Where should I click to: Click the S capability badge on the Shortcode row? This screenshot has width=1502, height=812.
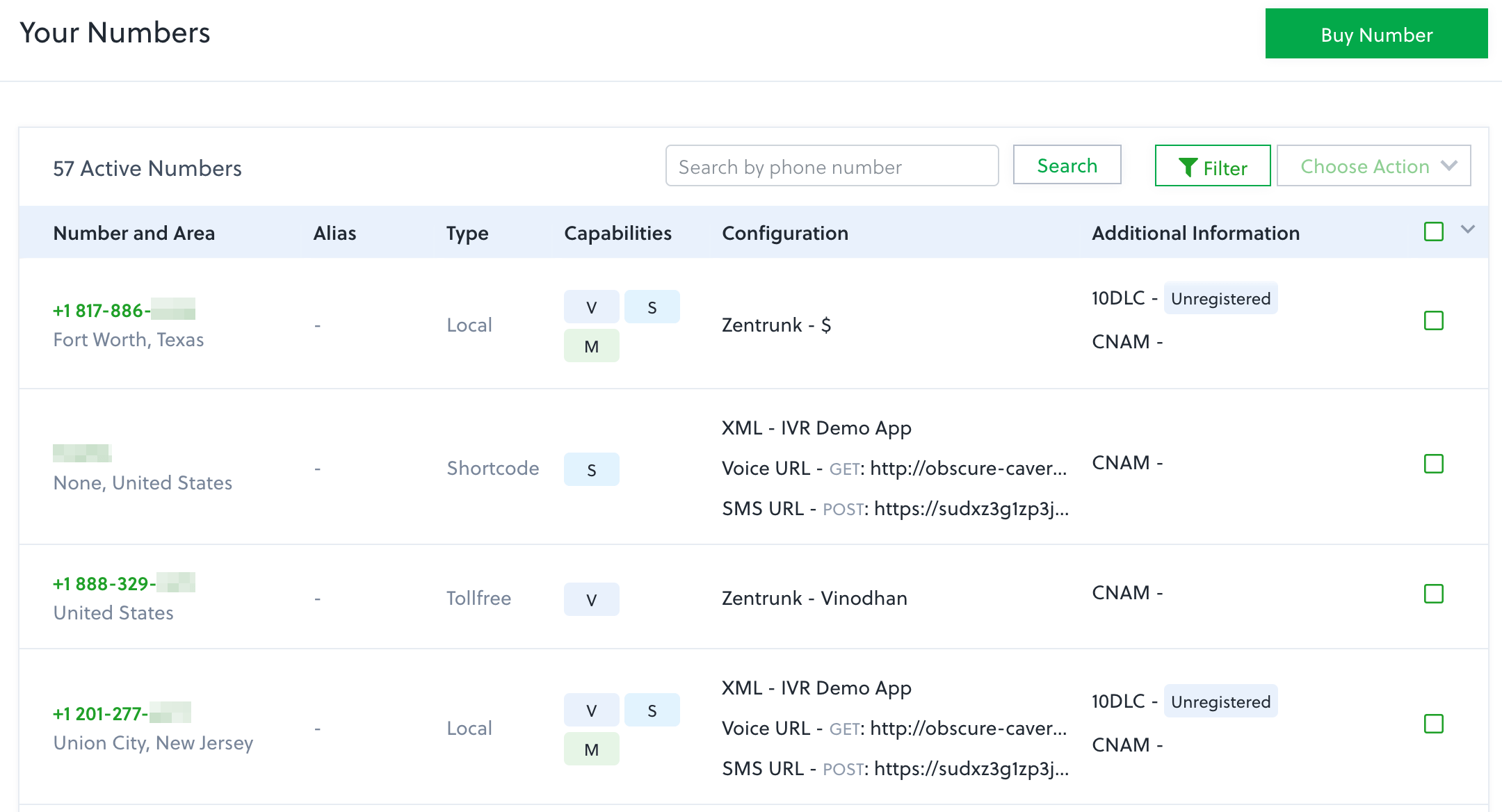click(x=590, y=469)
